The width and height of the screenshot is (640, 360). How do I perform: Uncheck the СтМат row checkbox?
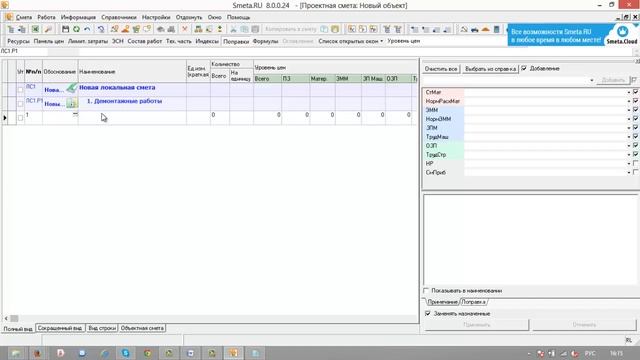(x=636, y=92)
